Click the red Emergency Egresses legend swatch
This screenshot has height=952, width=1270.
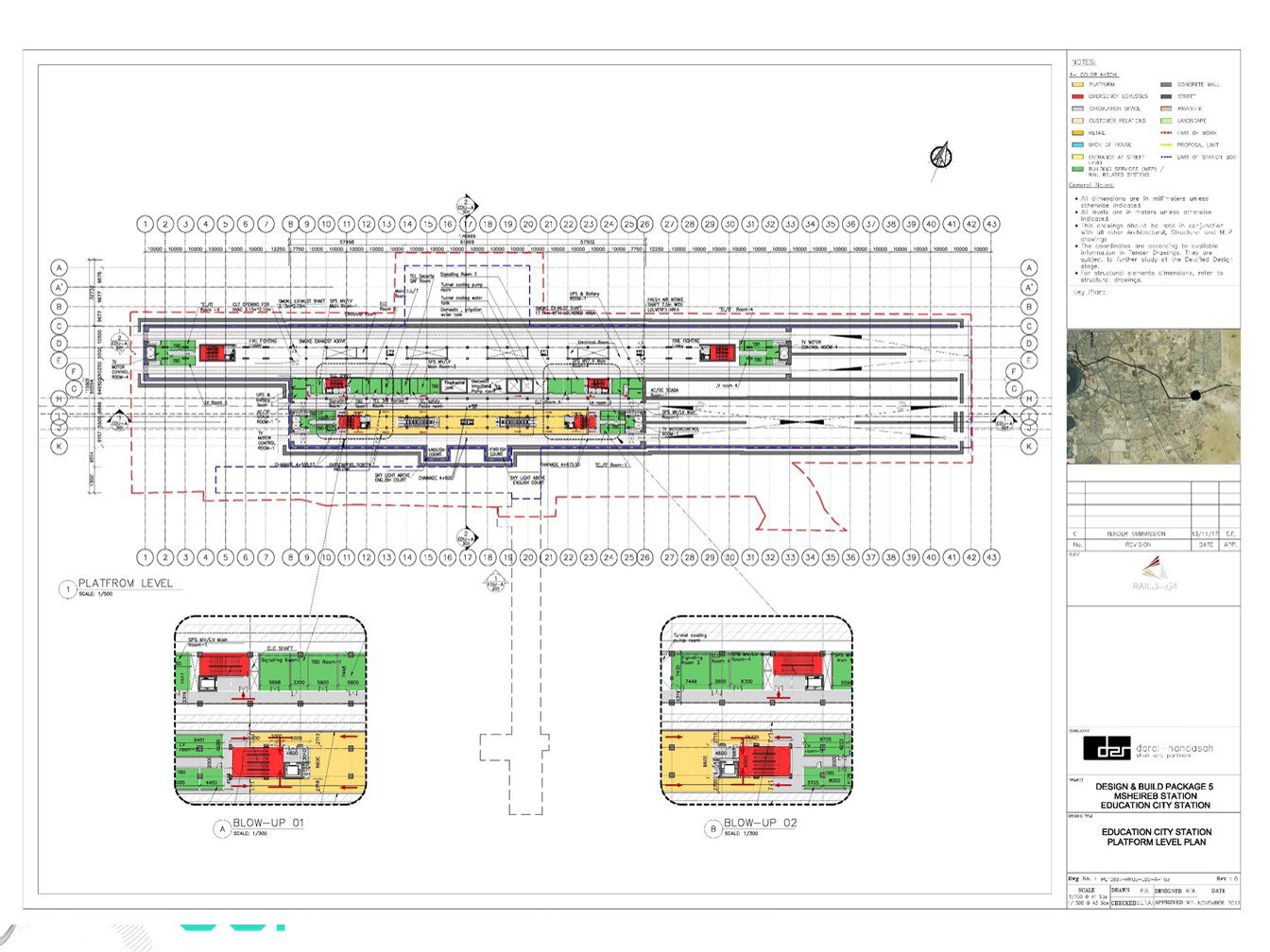point(1077,96)
